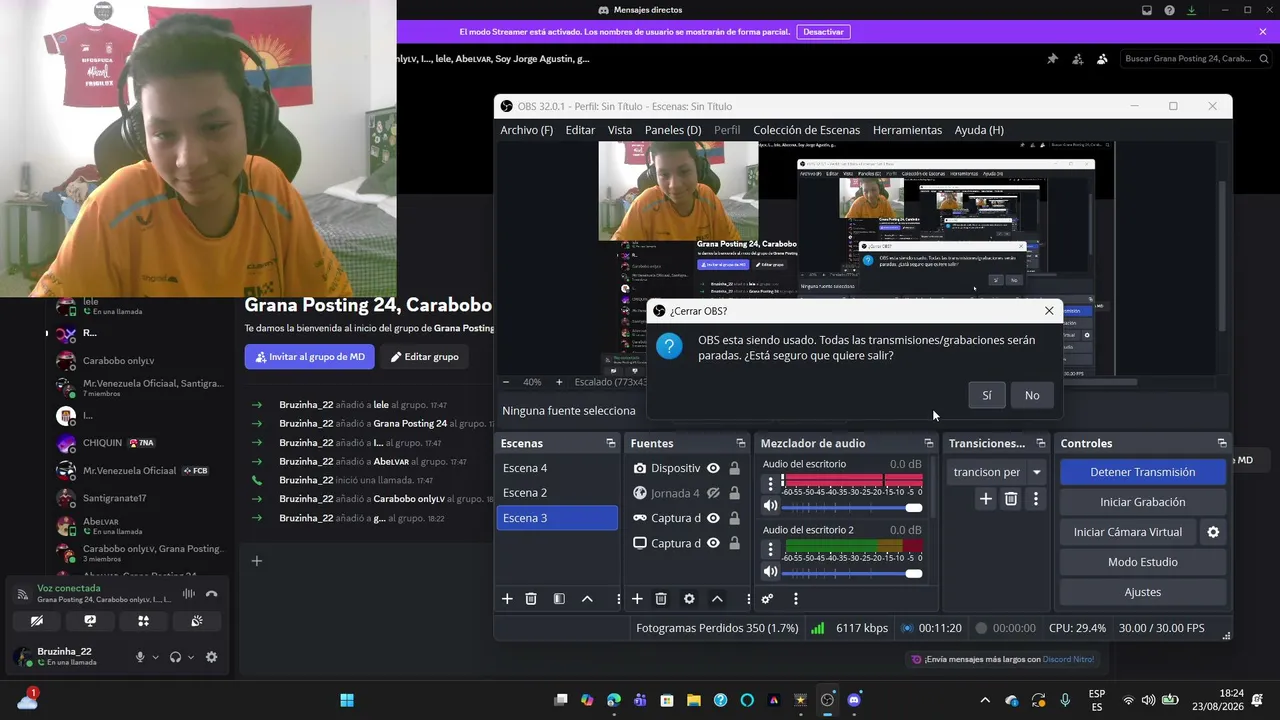Deafen audio with the Discord headphones button
1280x720 pixels.
tap(176, 657)
